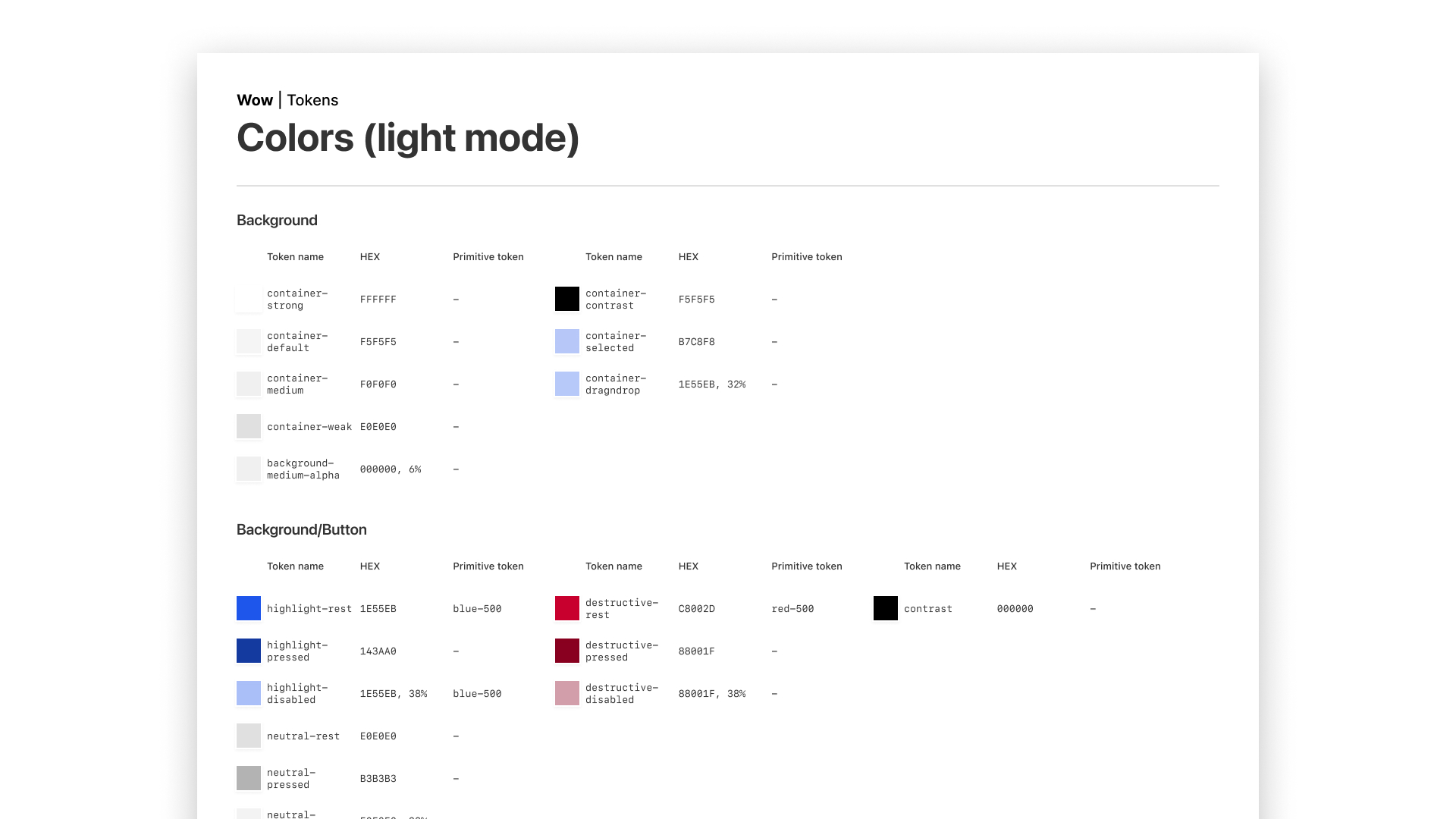Select the highlight-pressed dark blue swatch
The width and height of the screenshot is (1456, 819).
click(249, 651)
